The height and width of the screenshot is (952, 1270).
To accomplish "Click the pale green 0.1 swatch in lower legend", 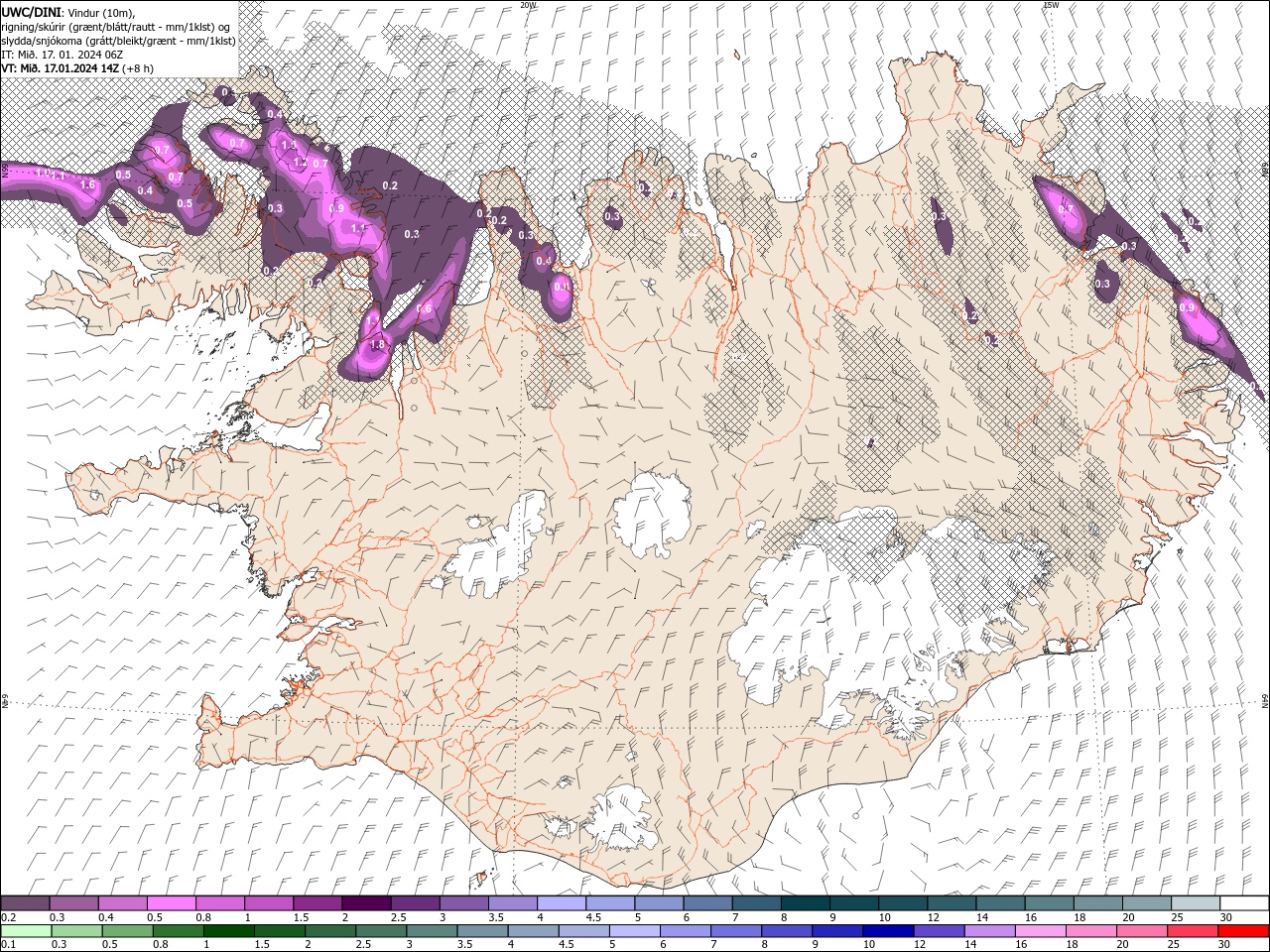I will pyautogui.click(x=26, y=931).
